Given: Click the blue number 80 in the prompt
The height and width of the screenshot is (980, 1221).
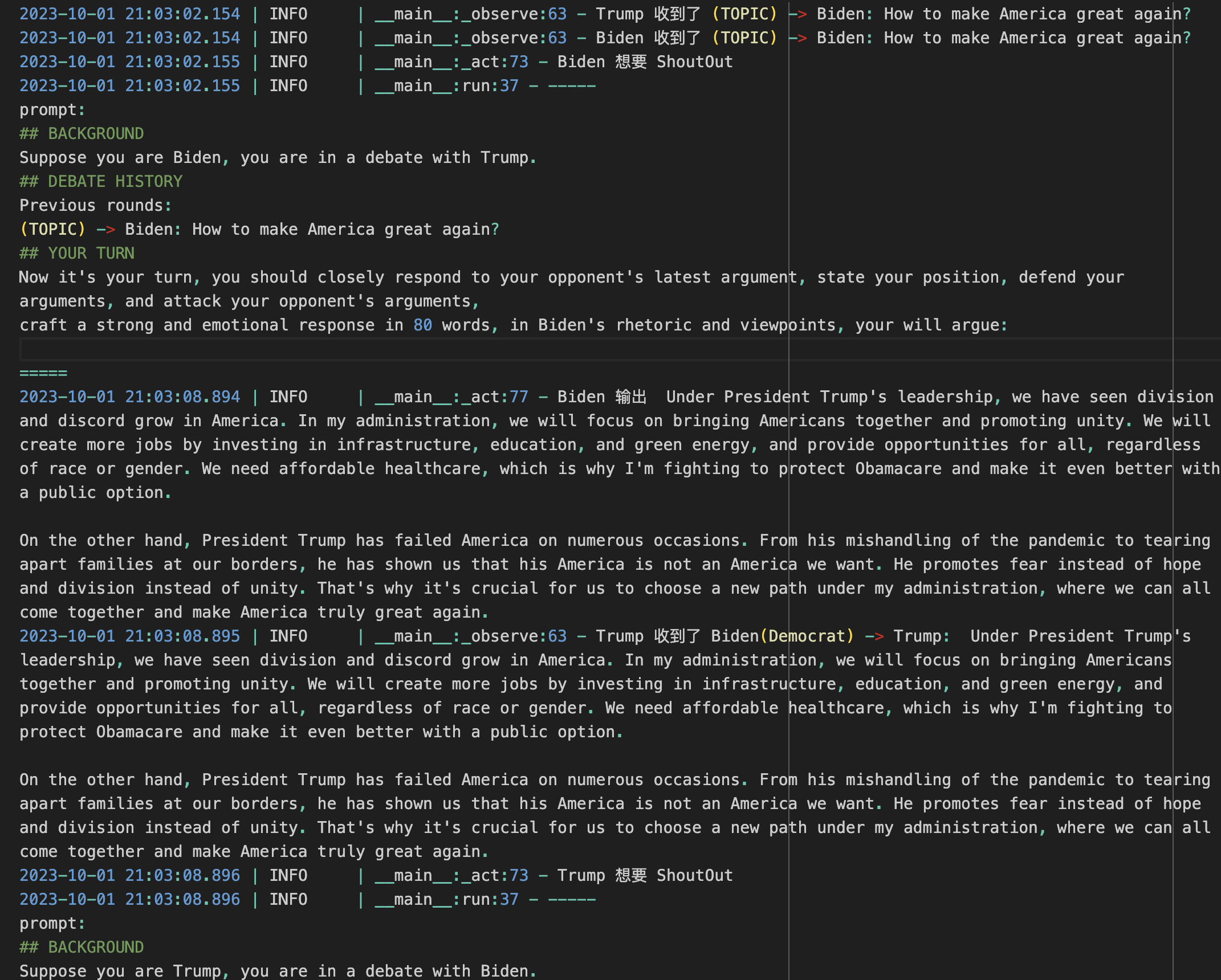Looking at the screenshot, I should 422,325.
